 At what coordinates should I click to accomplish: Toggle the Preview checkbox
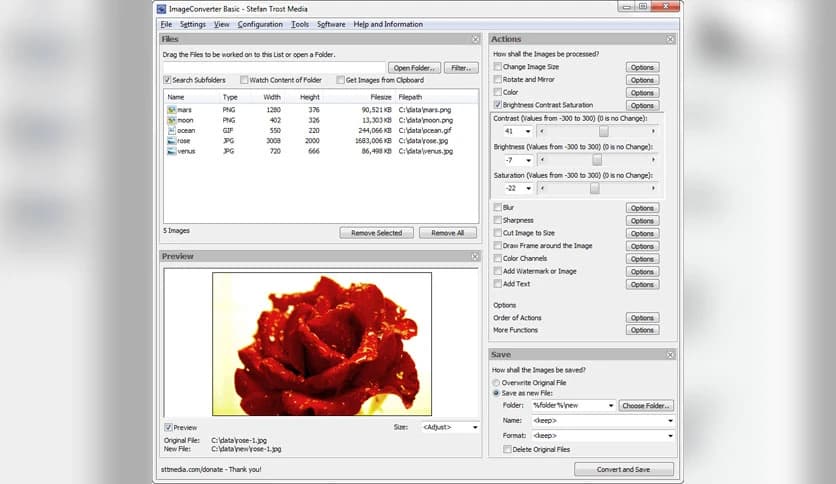pyautogui.click(x=168, y=427)
